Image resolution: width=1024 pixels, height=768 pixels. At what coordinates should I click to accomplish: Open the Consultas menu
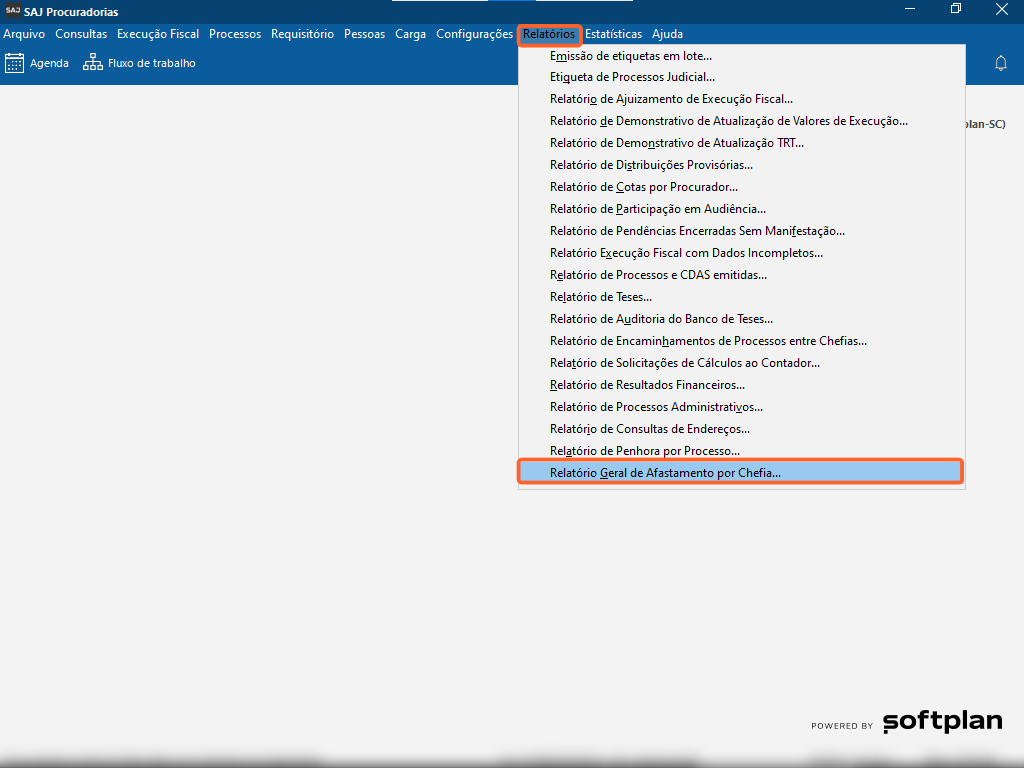click(x=81, y=34)
